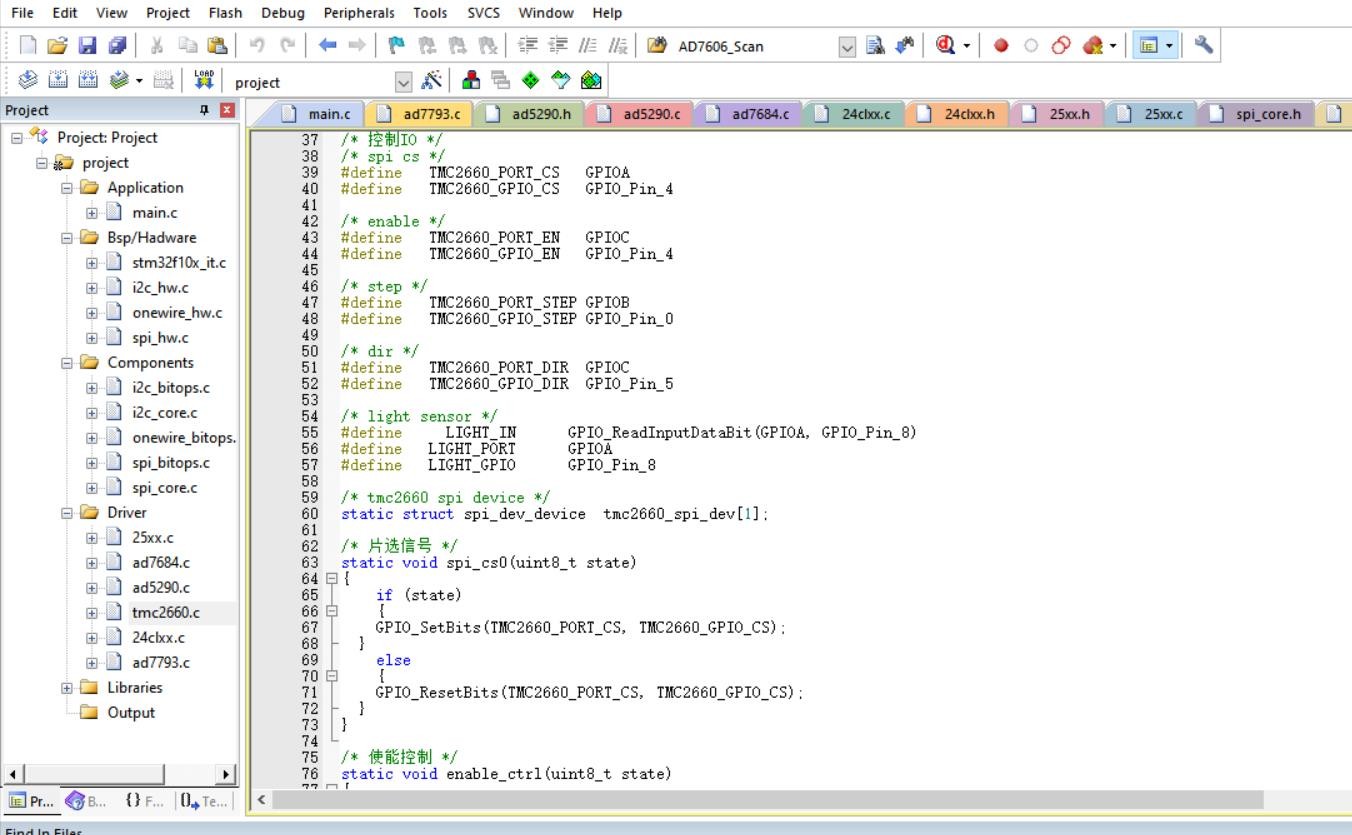1352x835 pixels.
Task: Collapse the Driver folder
Action: point(67,512)
